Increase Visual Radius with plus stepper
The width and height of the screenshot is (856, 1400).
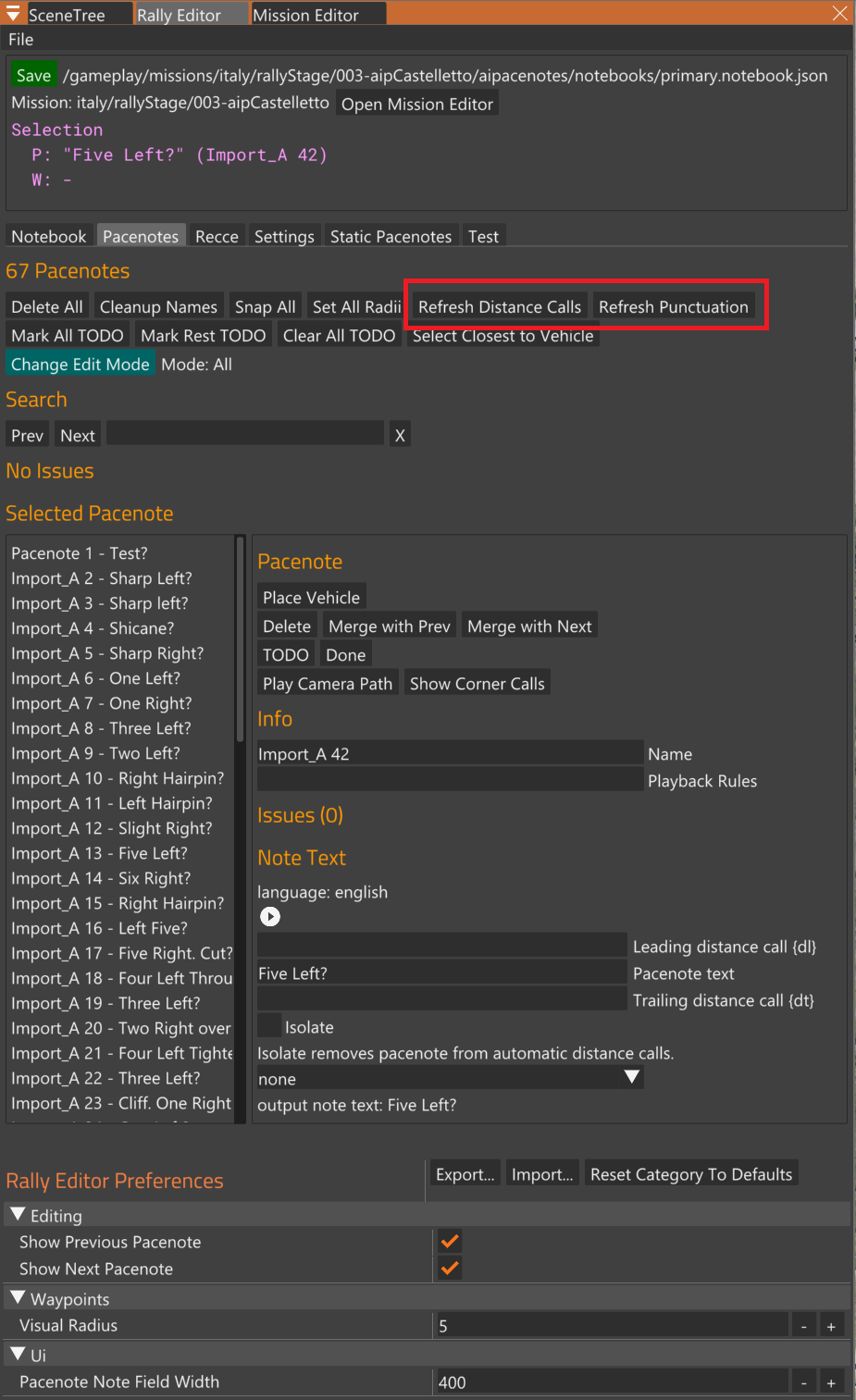(x=831, y=1326)
